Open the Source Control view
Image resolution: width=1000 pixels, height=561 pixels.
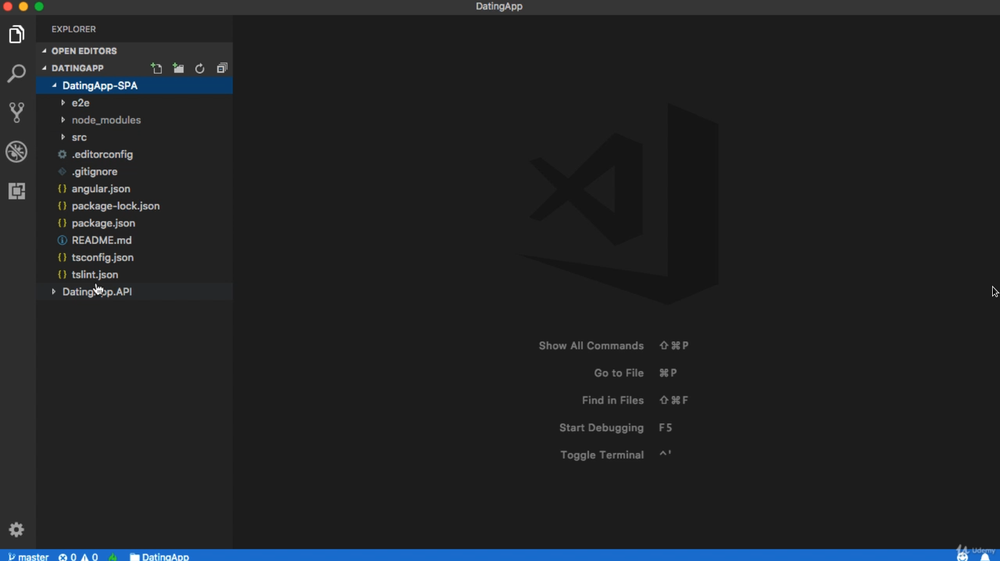point(17,112)
